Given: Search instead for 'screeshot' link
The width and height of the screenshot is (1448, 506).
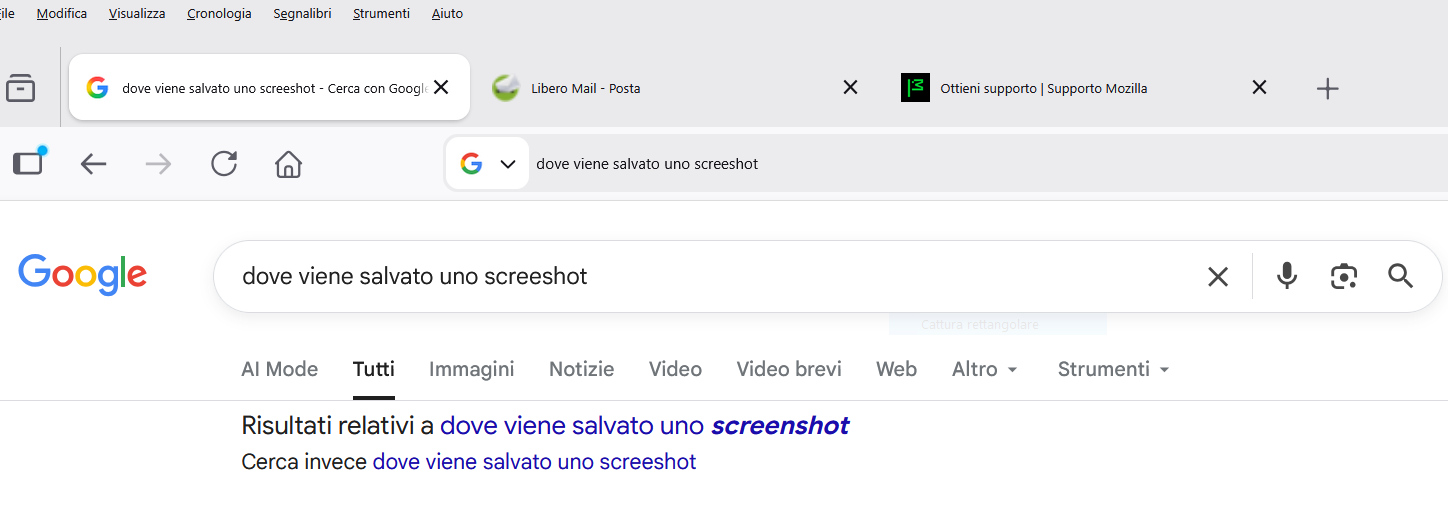Looking at the screenshot, I should tap(534, 462).
